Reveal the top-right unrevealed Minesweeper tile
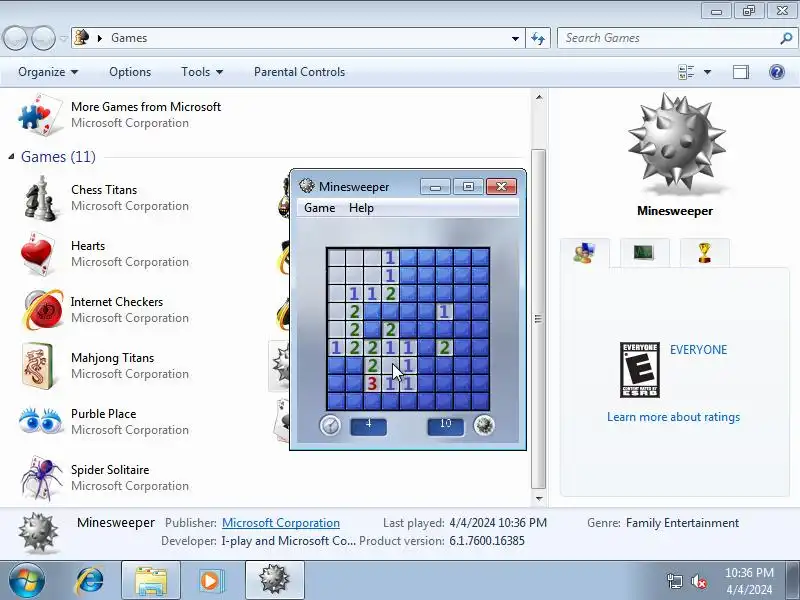 pos(481,257)
